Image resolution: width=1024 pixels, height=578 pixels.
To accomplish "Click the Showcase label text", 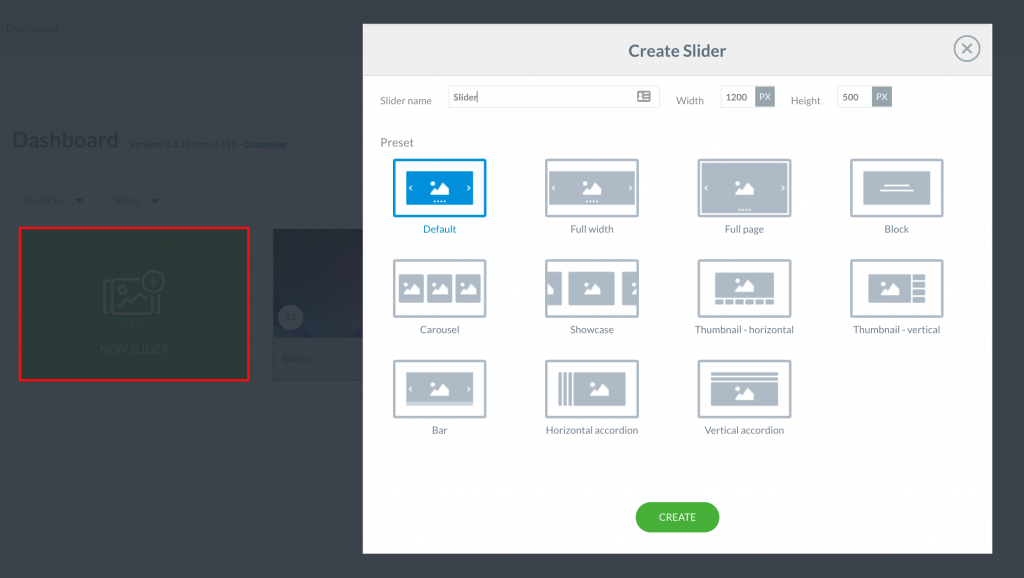I will [x=592, y=330].
